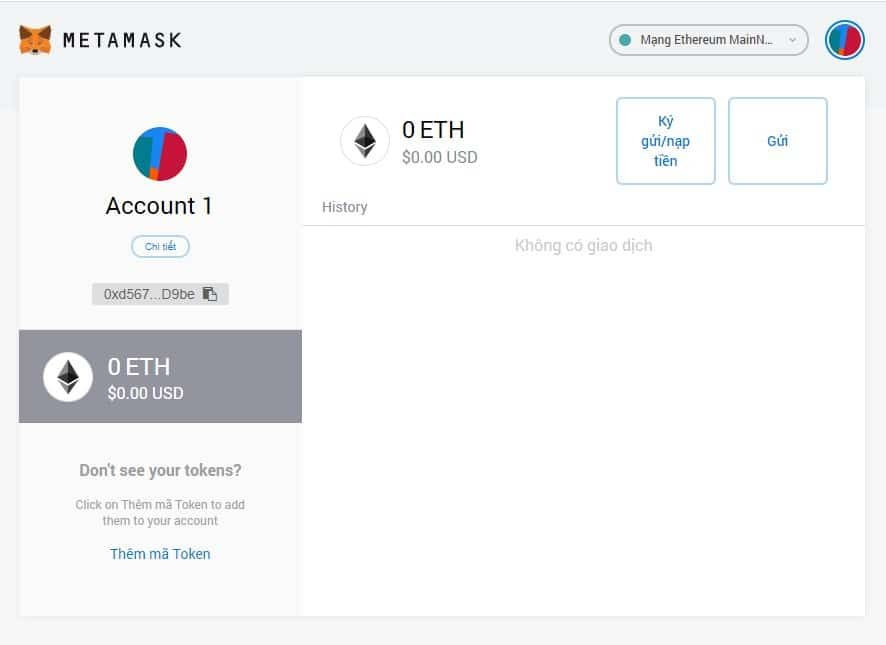886x645 pixels.
Task: Select the ETH icon in the gray balance row
Action: (x=67, y=376)
